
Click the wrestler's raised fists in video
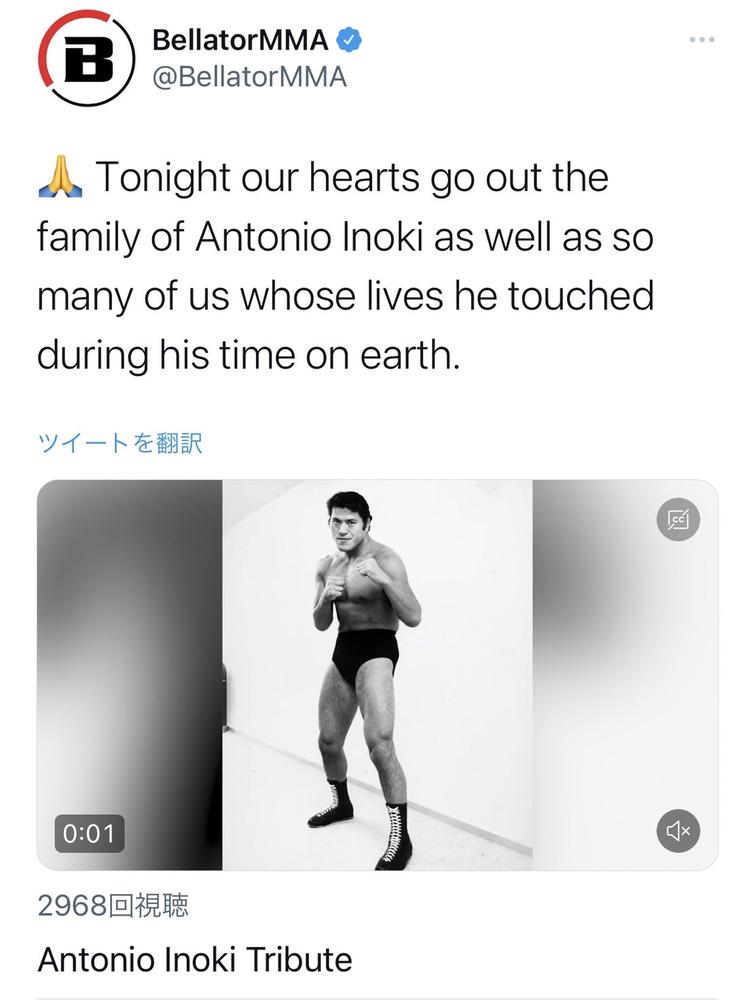(351, 577)
